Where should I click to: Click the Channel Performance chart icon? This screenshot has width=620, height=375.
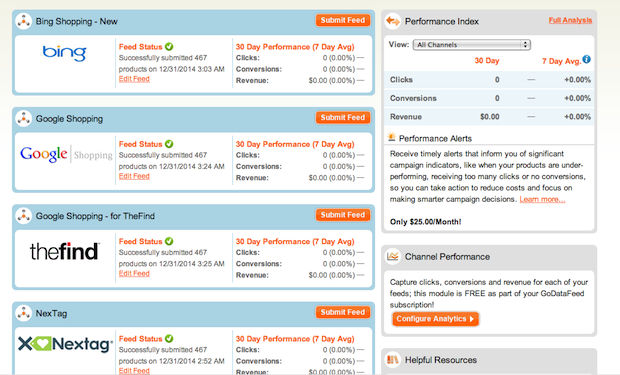tap(393, 256)
